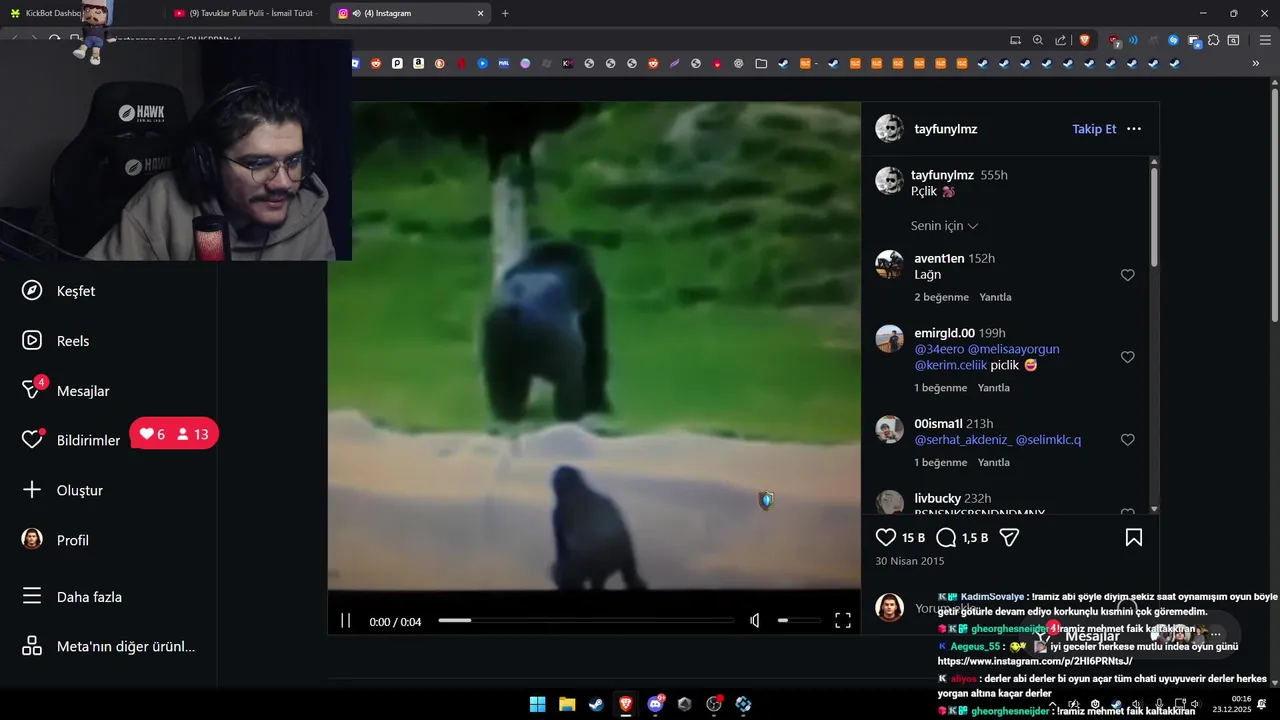
Task: Reply to 00isma1l with Yanıtla
Action: click(994, 463)
